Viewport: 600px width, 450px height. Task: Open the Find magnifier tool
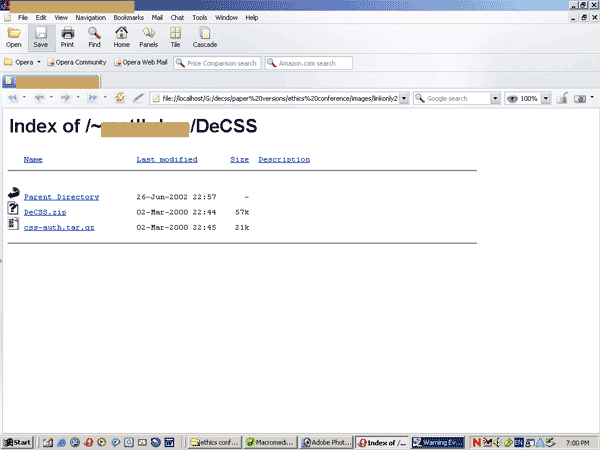pyautogui.click(x=94, y=38)
